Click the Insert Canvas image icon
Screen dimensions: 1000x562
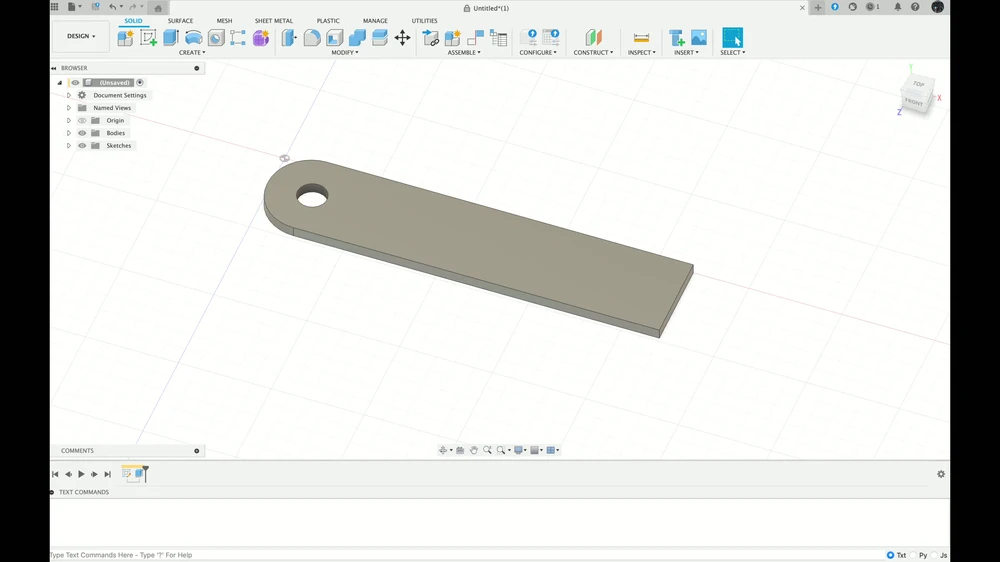click(699, 38)
